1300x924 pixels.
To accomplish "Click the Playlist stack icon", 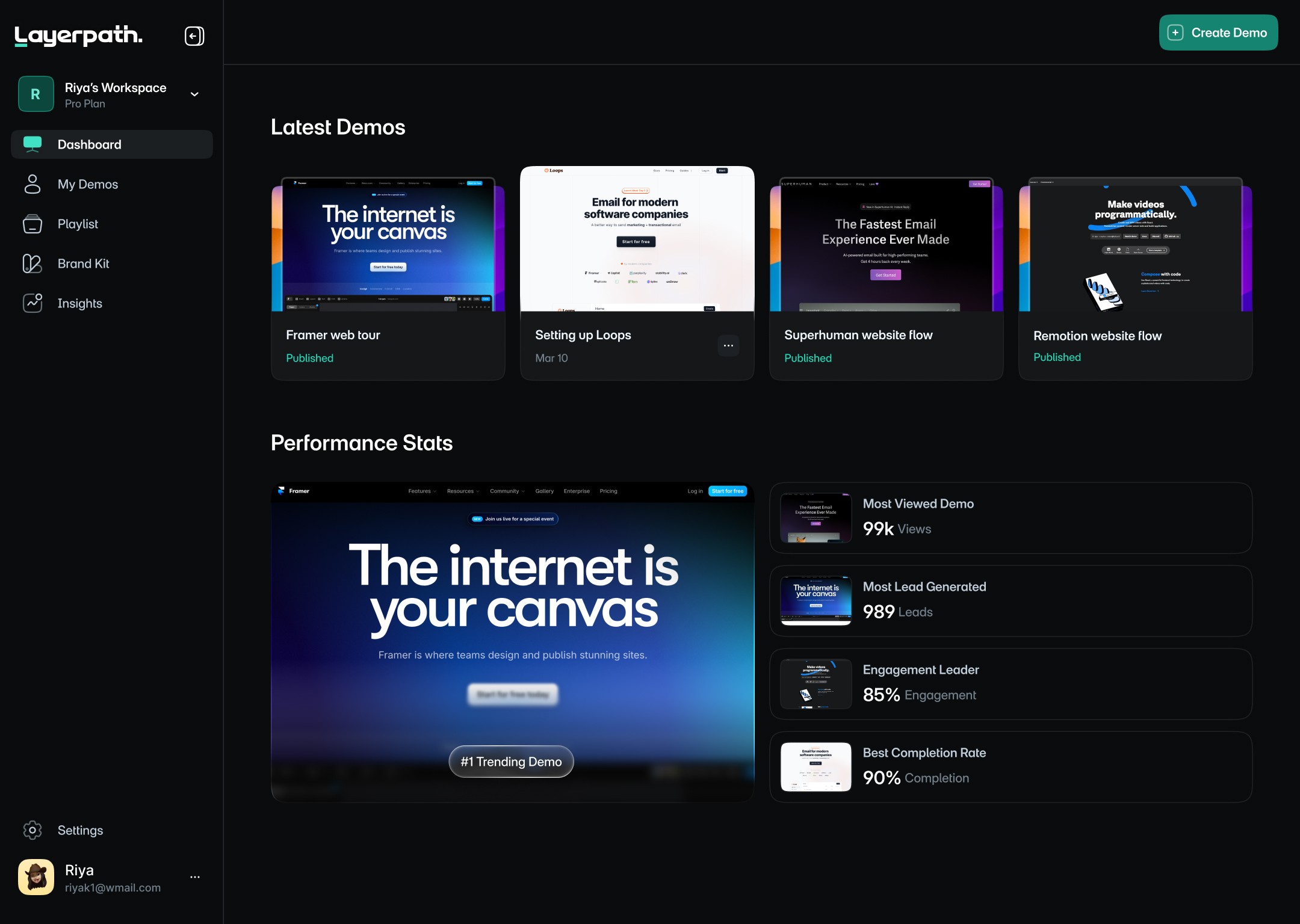I will [32, 224].
